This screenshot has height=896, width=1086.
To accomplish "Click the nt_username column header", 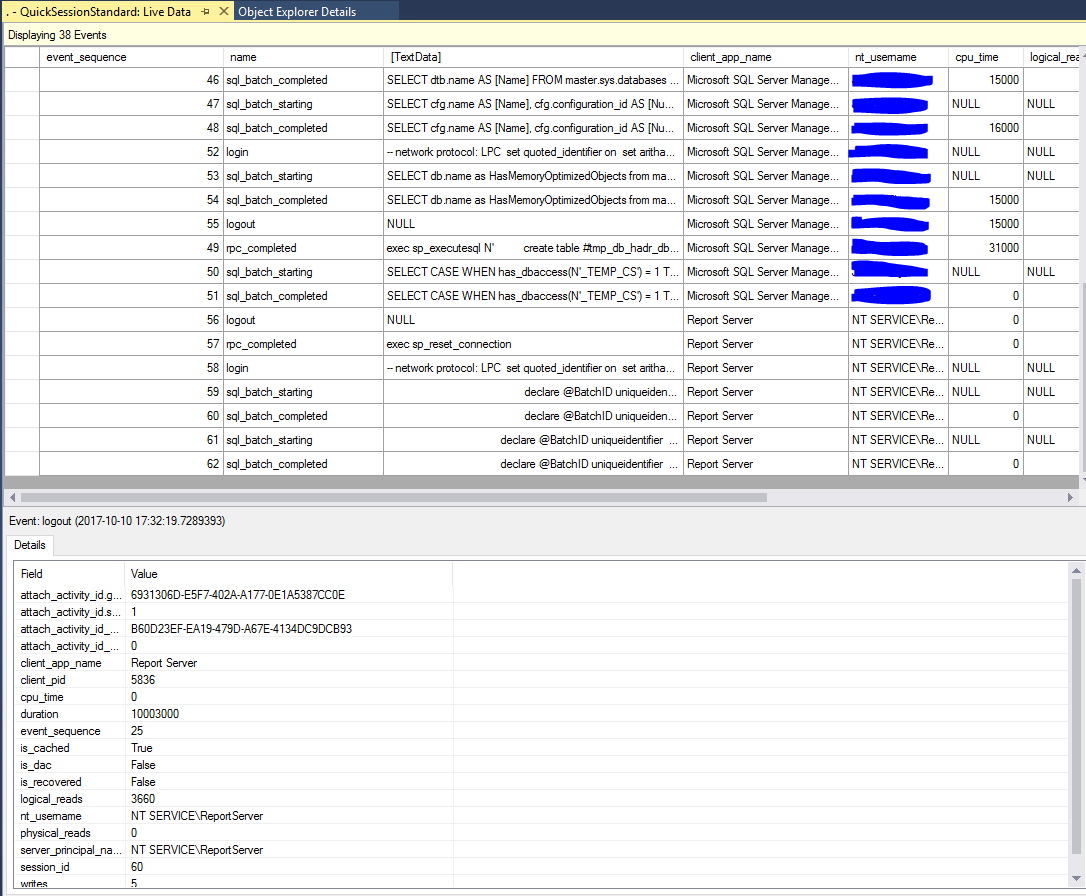I will click(x=886, y=57).
